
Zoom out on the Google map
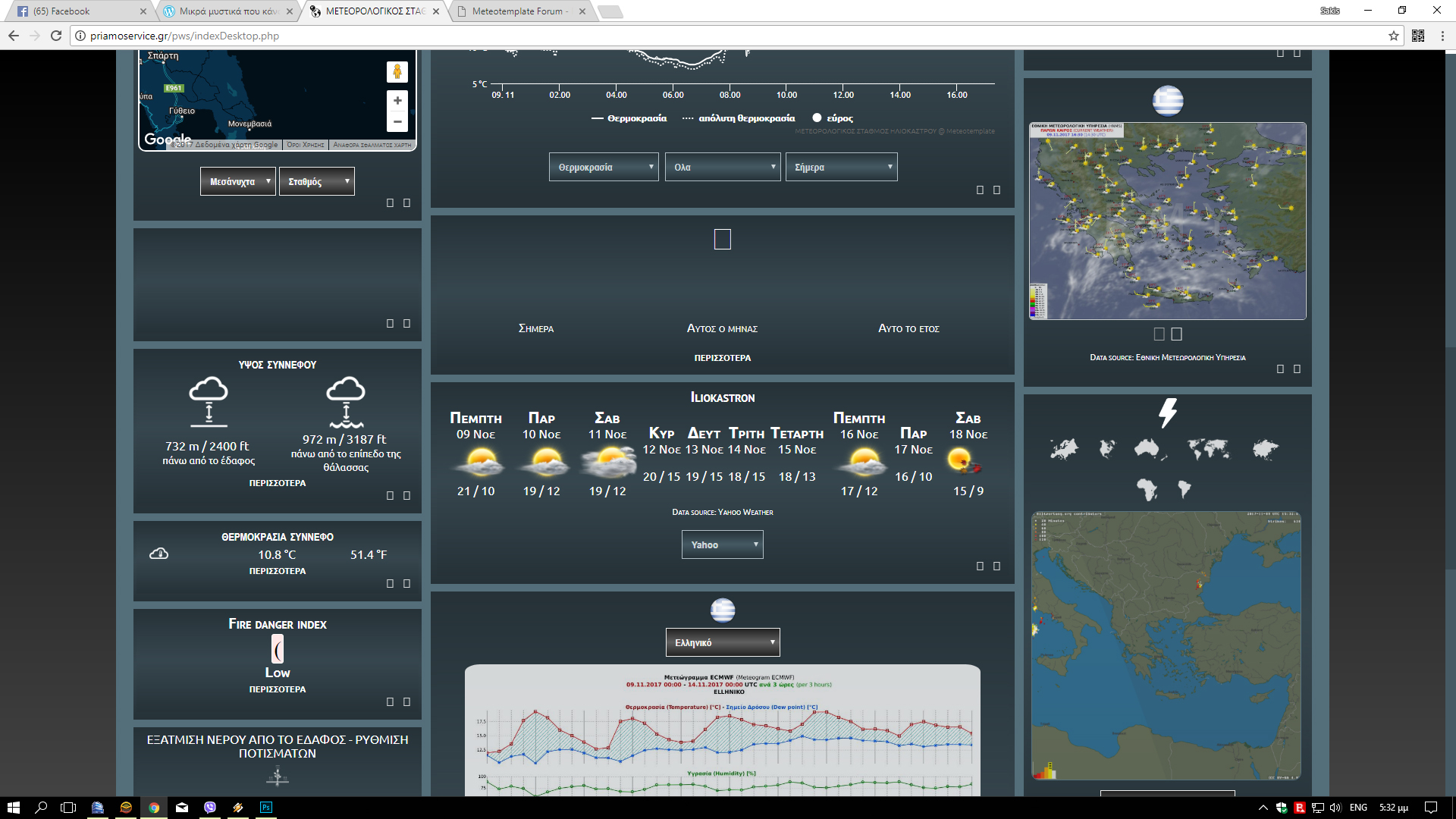tap(397, 121)
